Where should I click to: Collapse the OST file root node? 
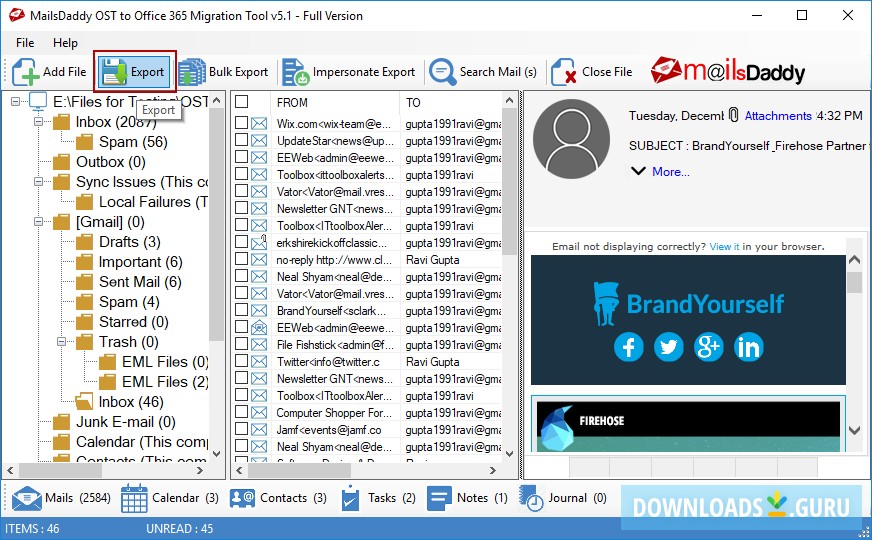point(16,101)
